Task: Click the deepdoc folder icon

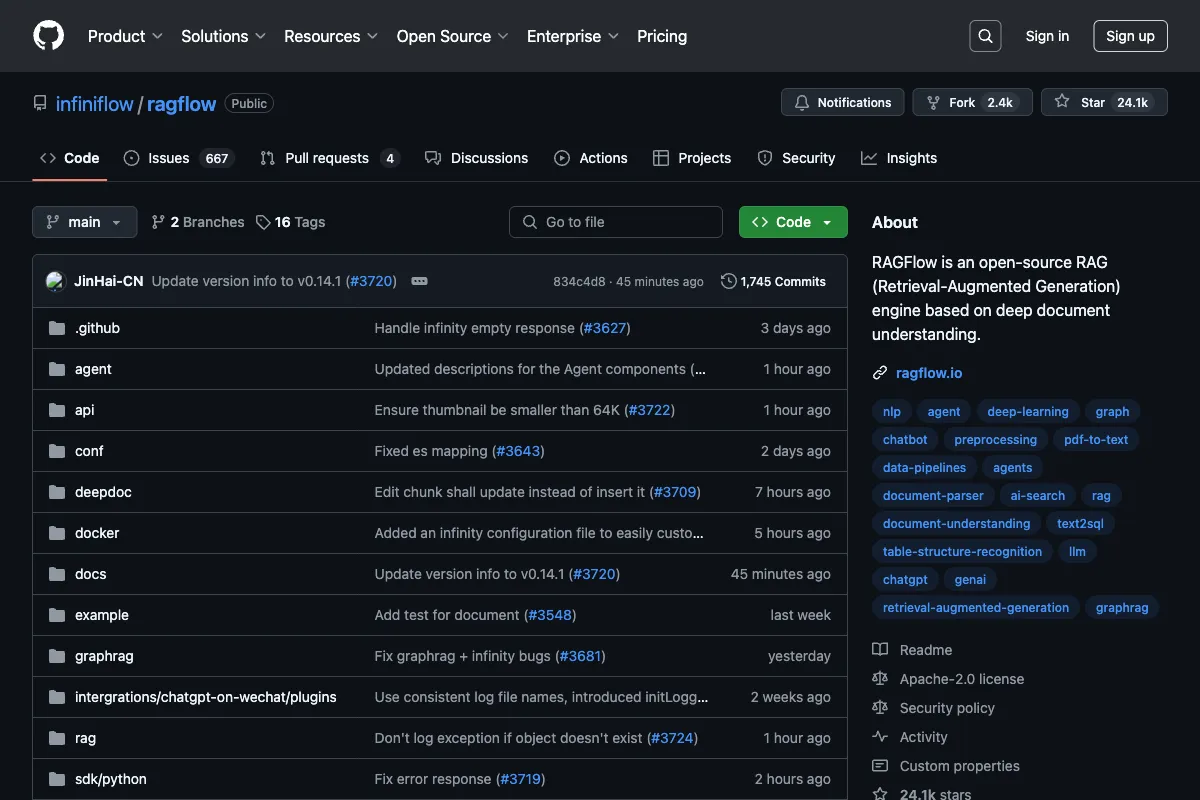Action: click(x=57, y=492)
